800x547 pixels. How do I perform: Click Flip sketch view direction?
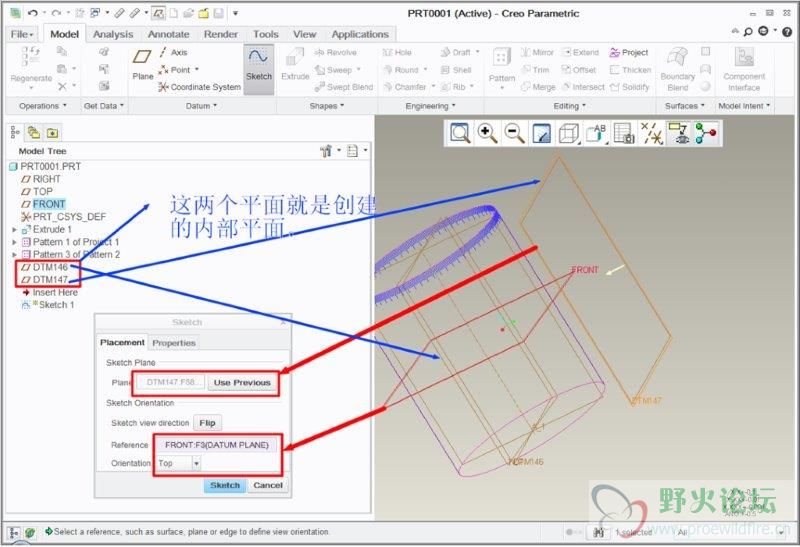click(x=207, y=423)
